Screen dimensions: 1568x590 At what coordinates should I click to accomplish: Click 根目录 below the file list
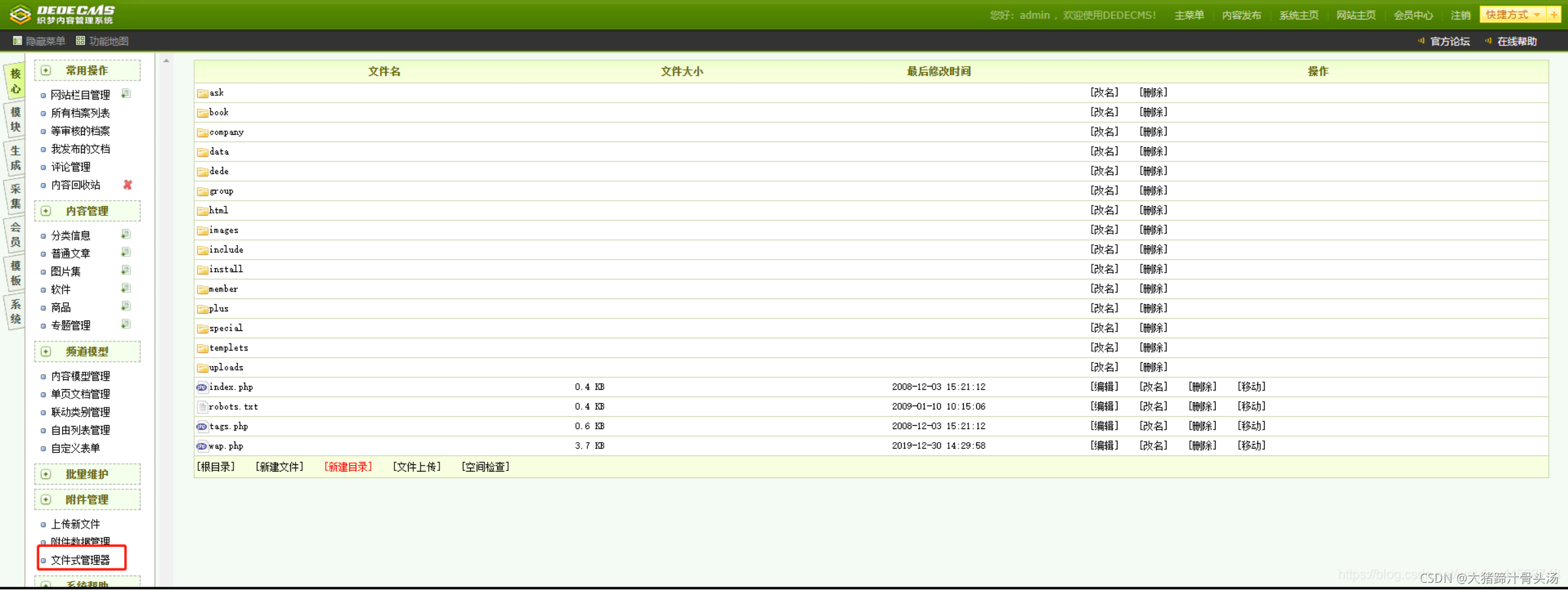216,467
